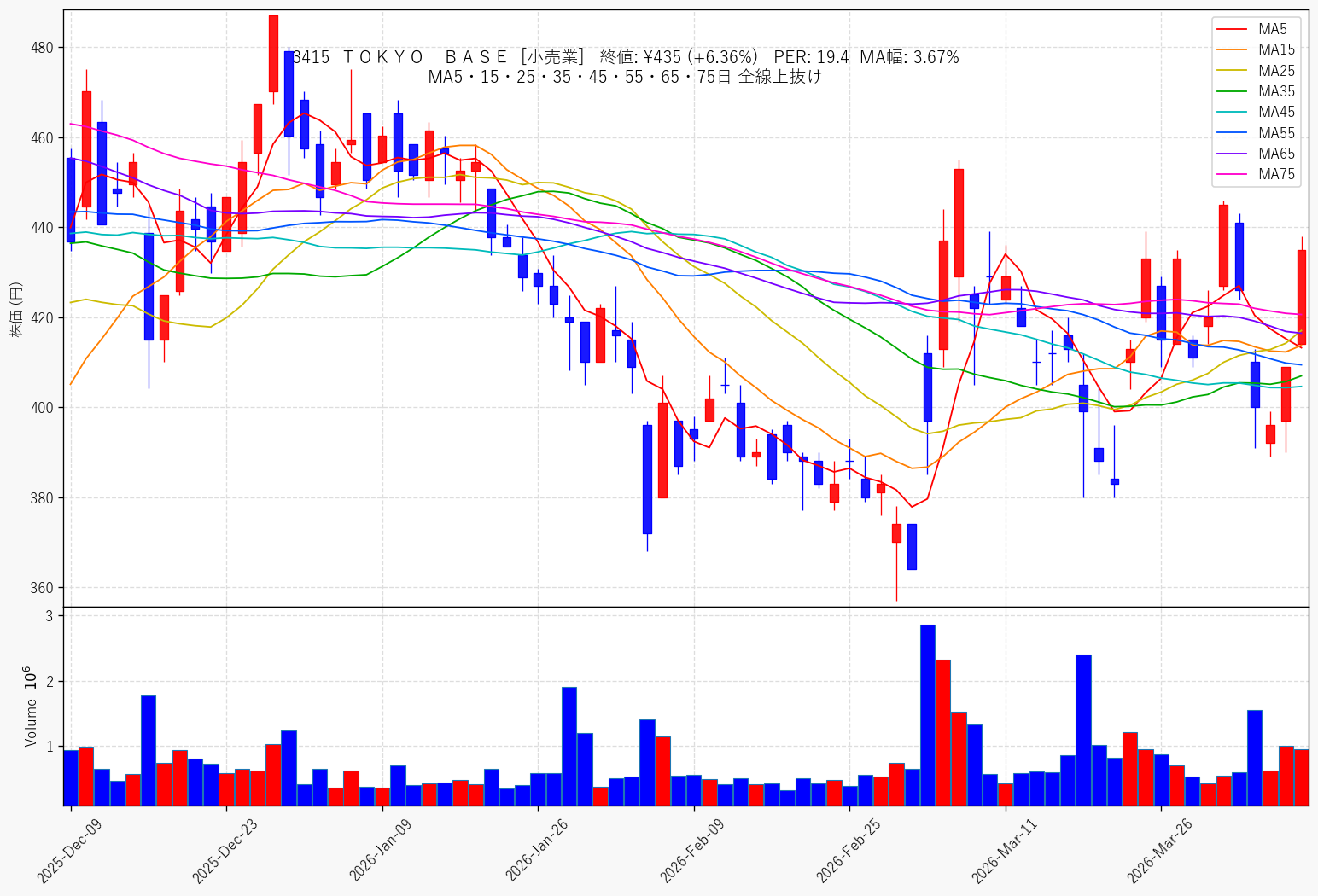
Task: Click the magenta MA75 legend line sample
Action: [x=1233, y=175]
